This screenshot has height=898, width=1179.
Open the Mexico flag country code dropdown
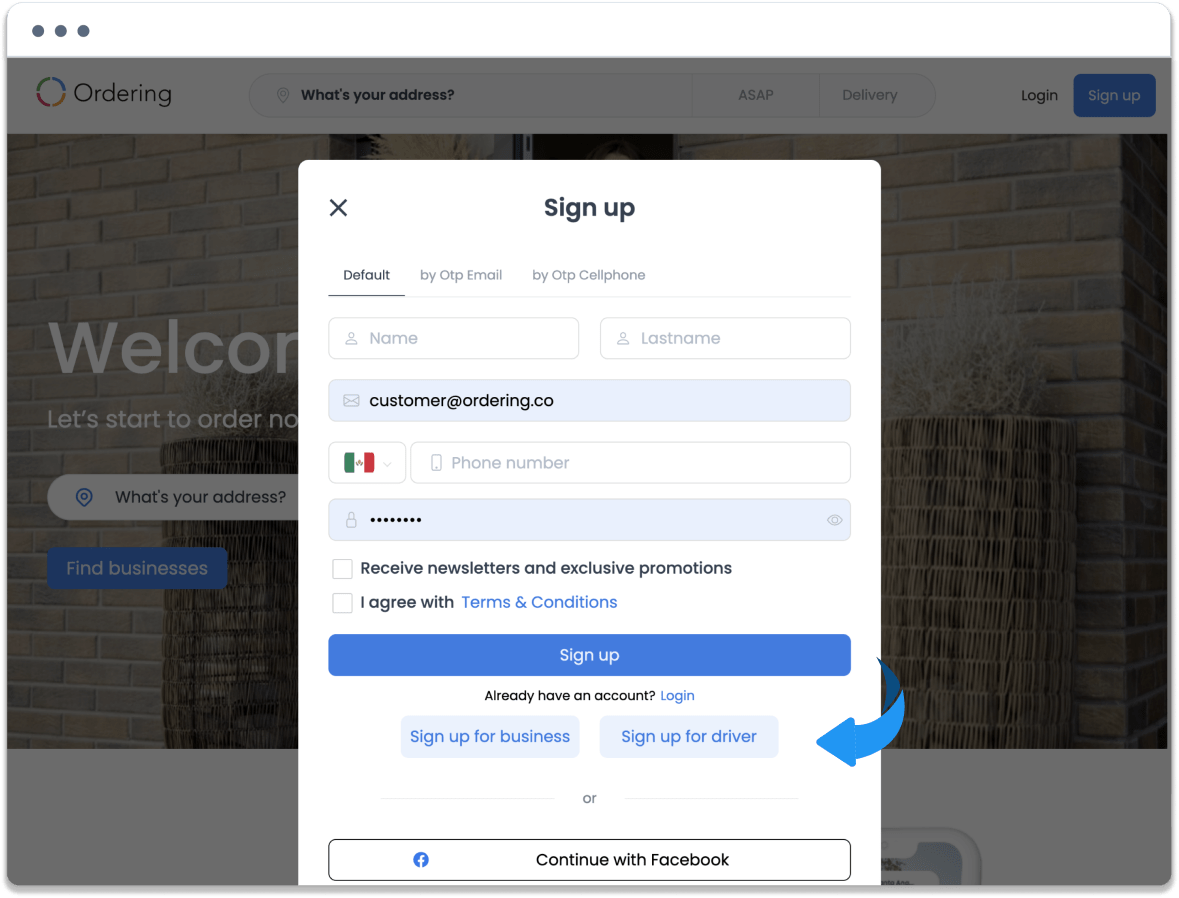[x=367, y=463]
